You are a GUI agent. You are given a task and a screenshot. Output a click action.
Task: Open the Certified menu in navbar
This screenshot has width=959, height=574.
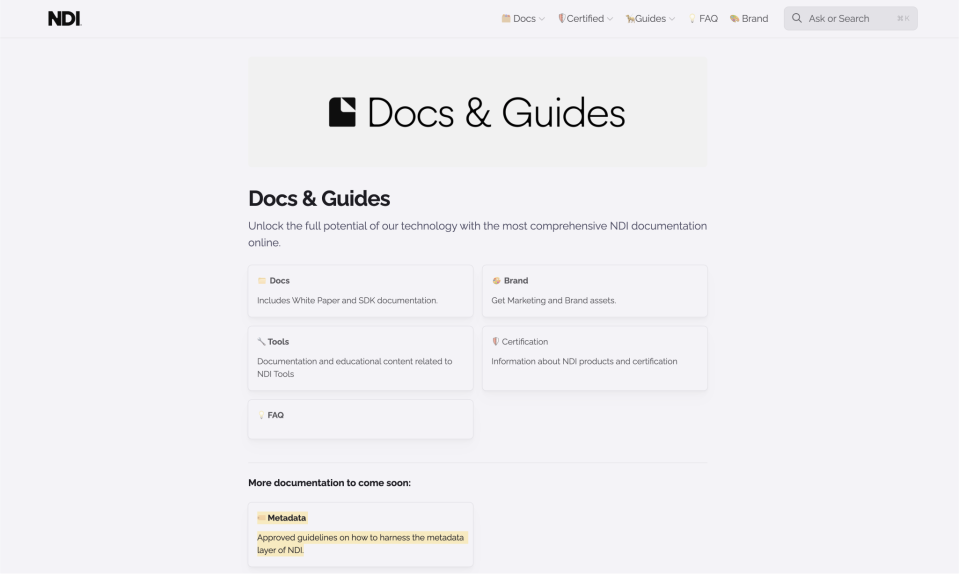[585, 19]
